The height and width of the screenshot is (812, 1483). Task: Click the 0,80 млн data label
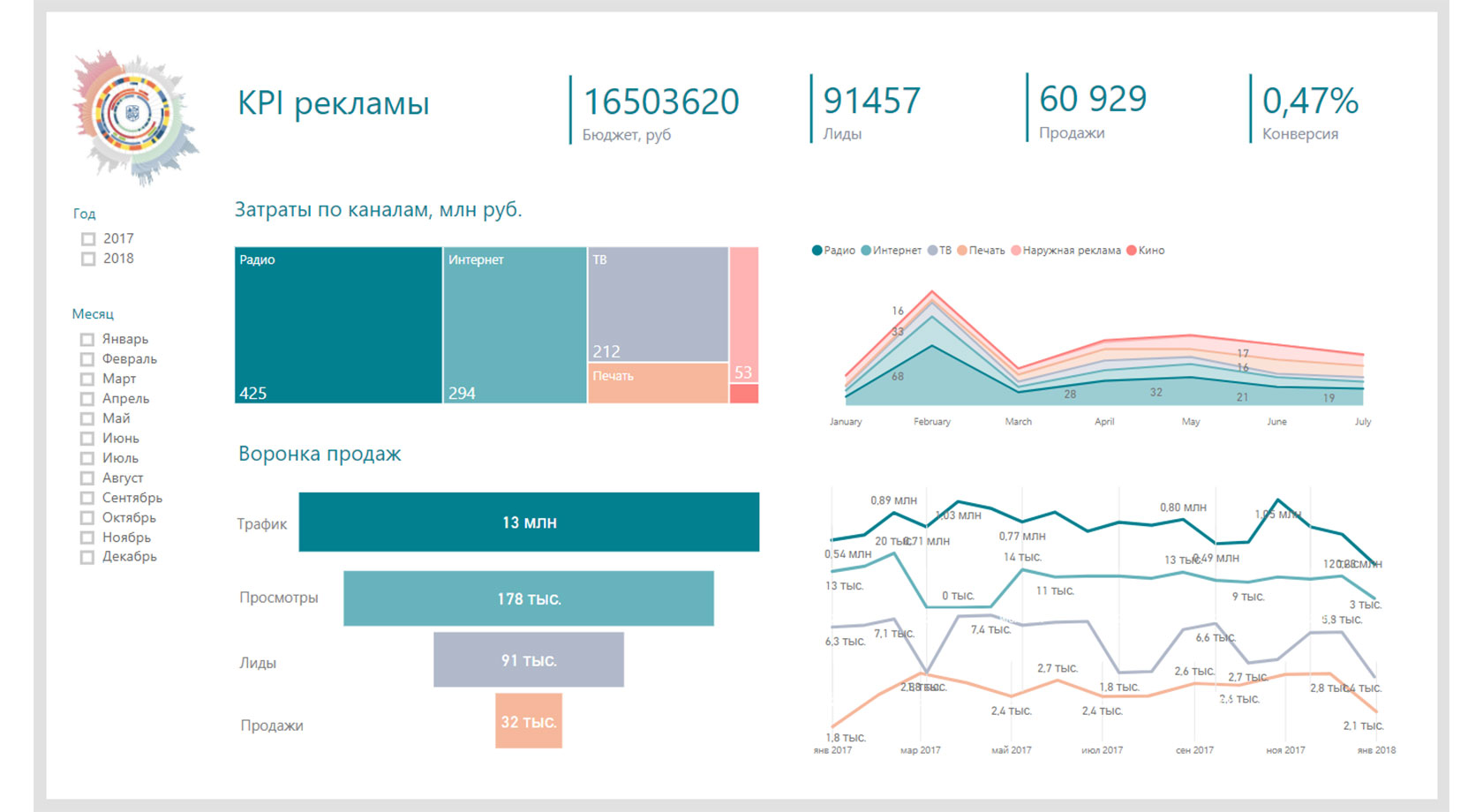click(1183, 507)
